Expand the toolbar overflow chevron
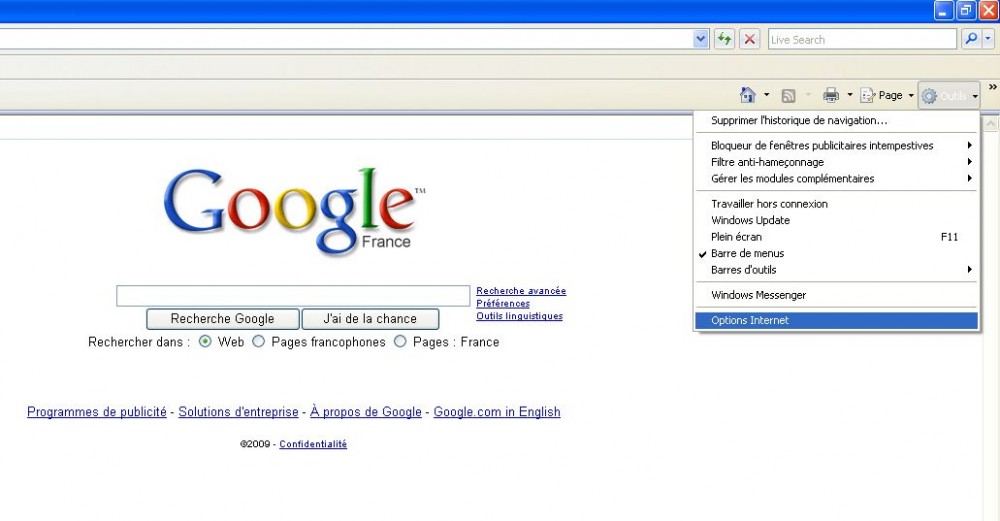The image size is (1000, 521). (x=992, y=87)
